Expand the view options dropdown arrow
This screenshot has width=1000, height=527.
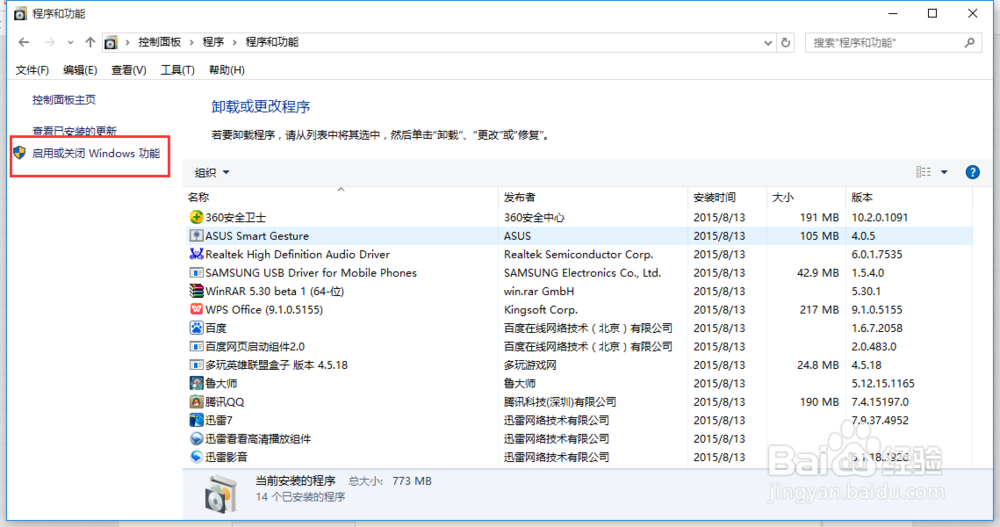click(945, 172)
